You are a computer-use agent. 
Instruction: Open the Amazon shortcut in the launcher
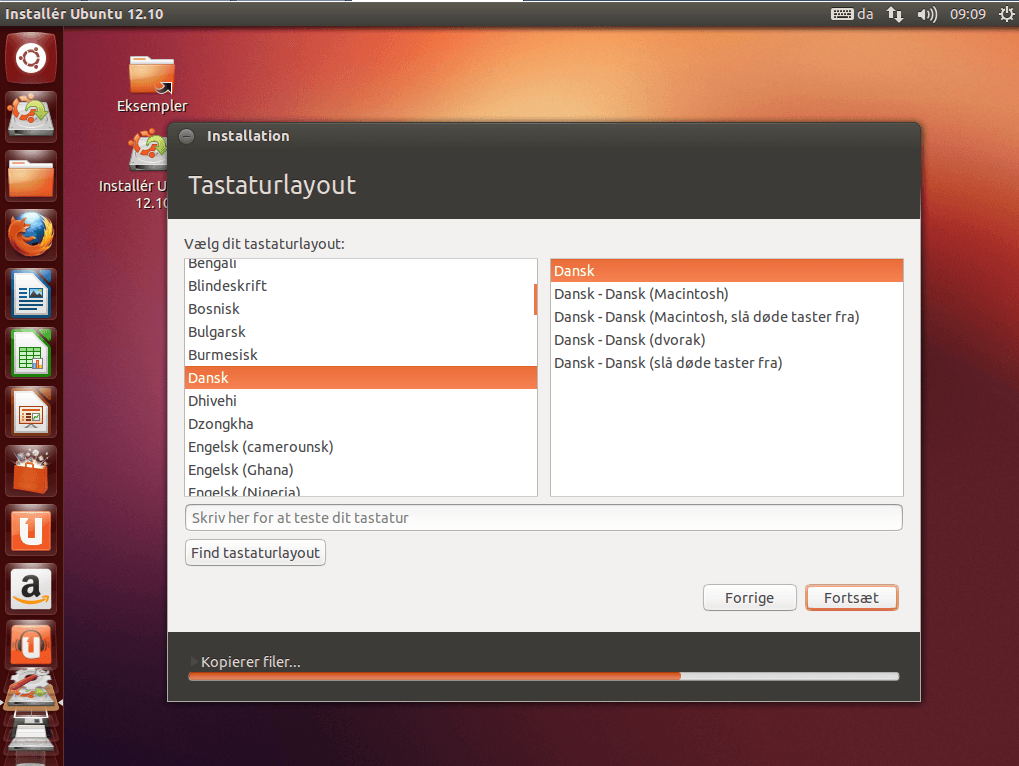coord(31,588)
